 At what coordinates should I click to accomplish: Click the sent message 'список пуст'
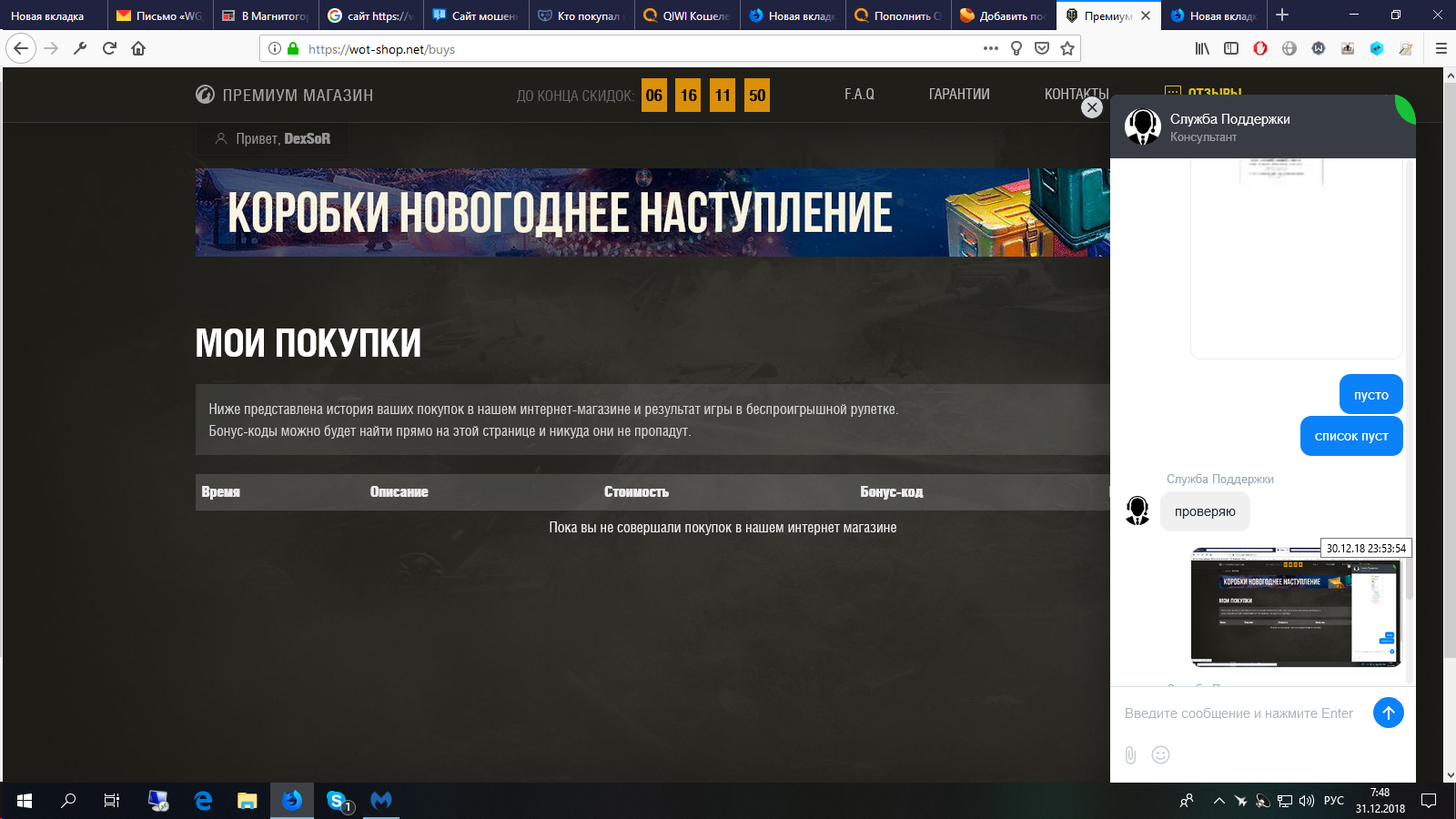tap(1351, 436)
